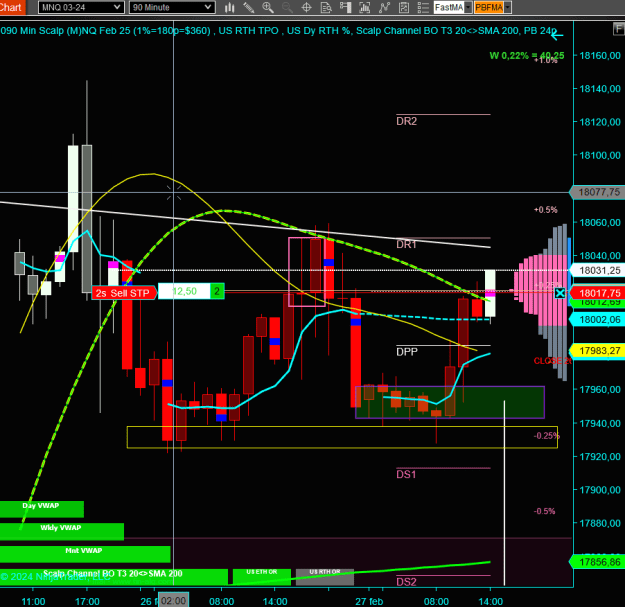Open the Strategies dialog
The image size is (625, 607).
[403, 7]
